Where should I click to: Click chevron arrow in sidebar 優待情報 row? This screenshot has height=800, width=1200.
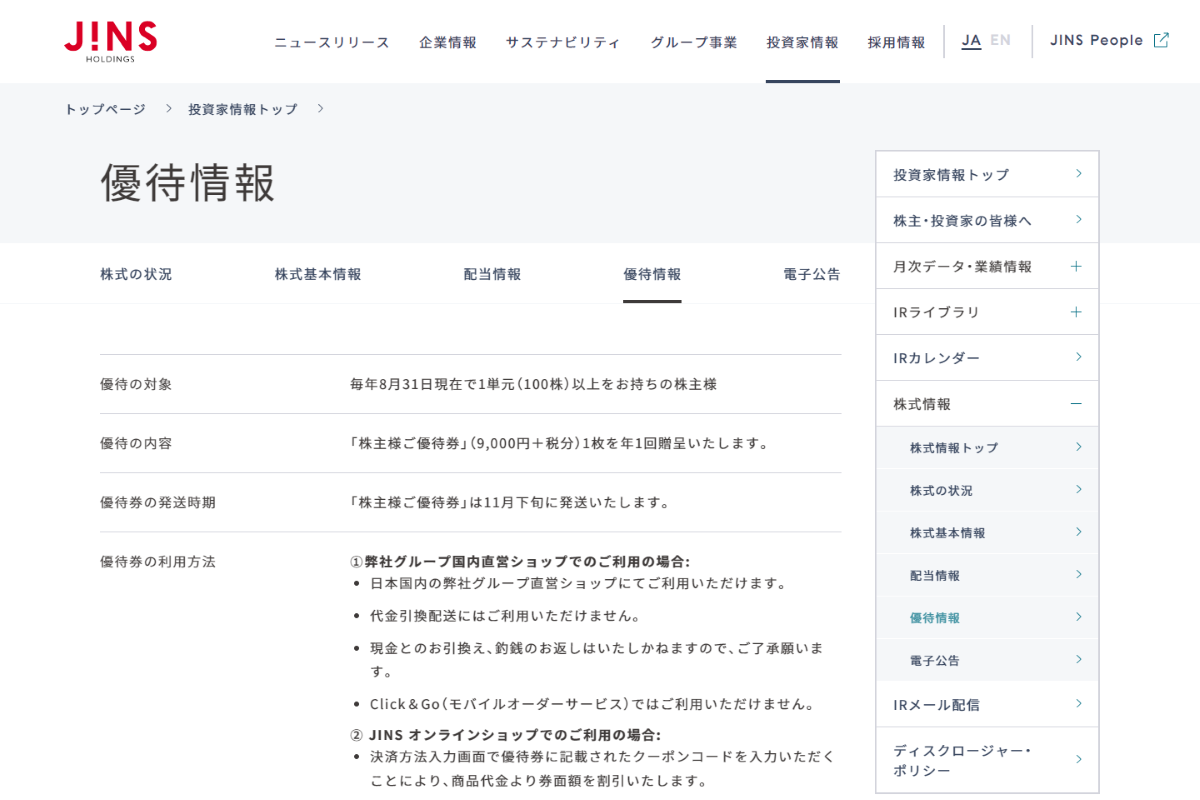1079,617
